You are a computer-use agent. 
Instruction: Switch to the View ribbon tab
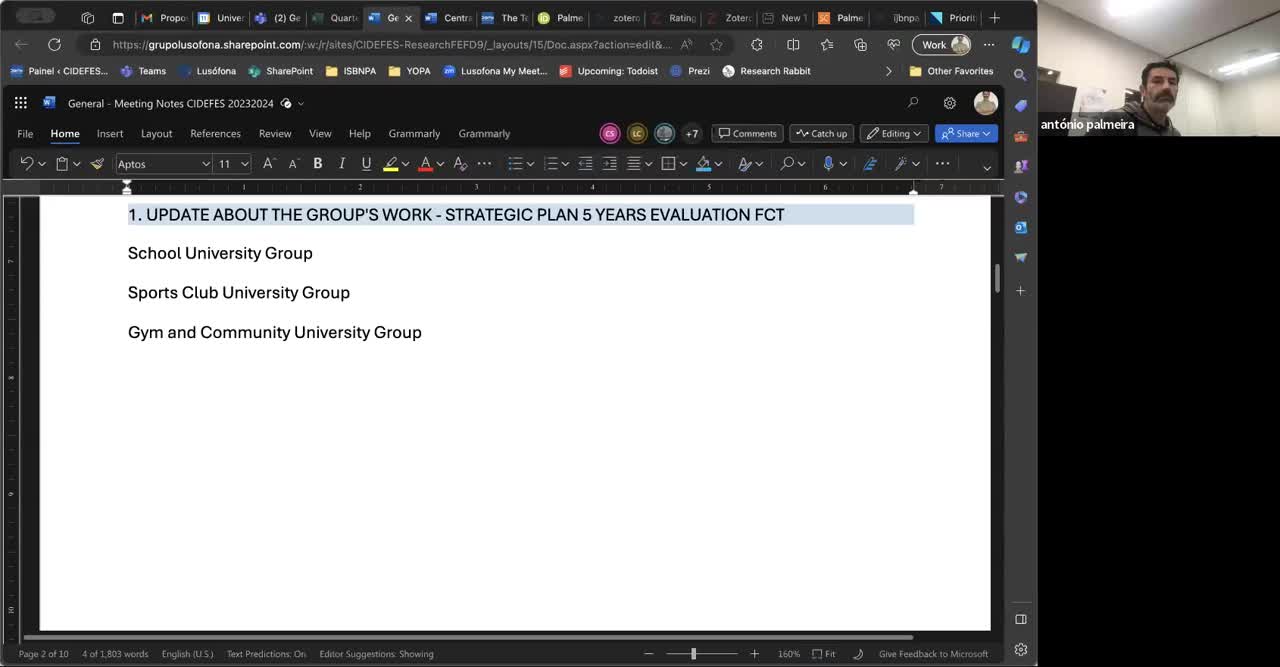(320, 133)
